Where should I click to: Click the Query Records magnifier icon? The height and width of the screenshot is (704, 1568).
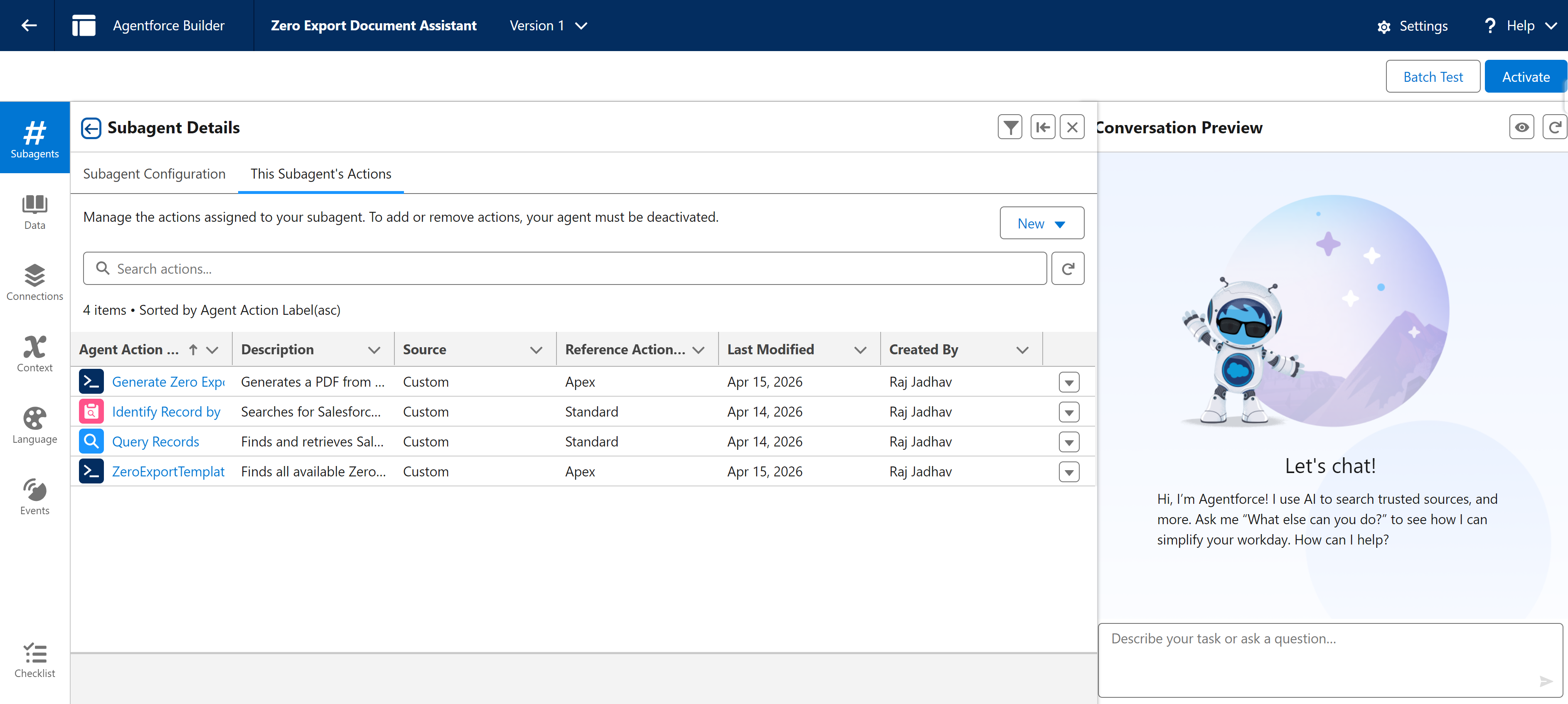91,441
